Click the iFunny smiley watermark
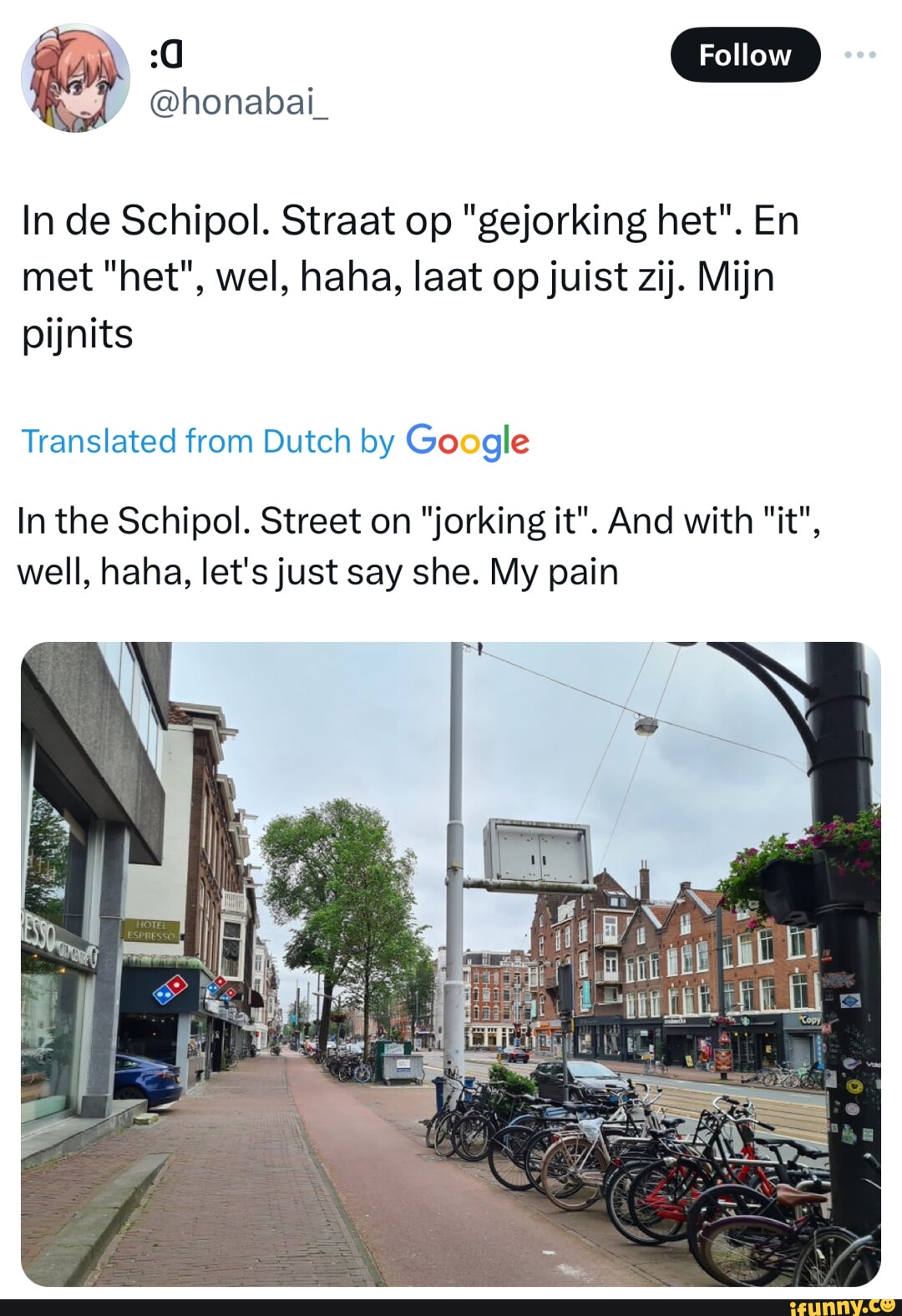This screenshot has height=1316, width=902. pyautogui.click(x=887, y=1305)
